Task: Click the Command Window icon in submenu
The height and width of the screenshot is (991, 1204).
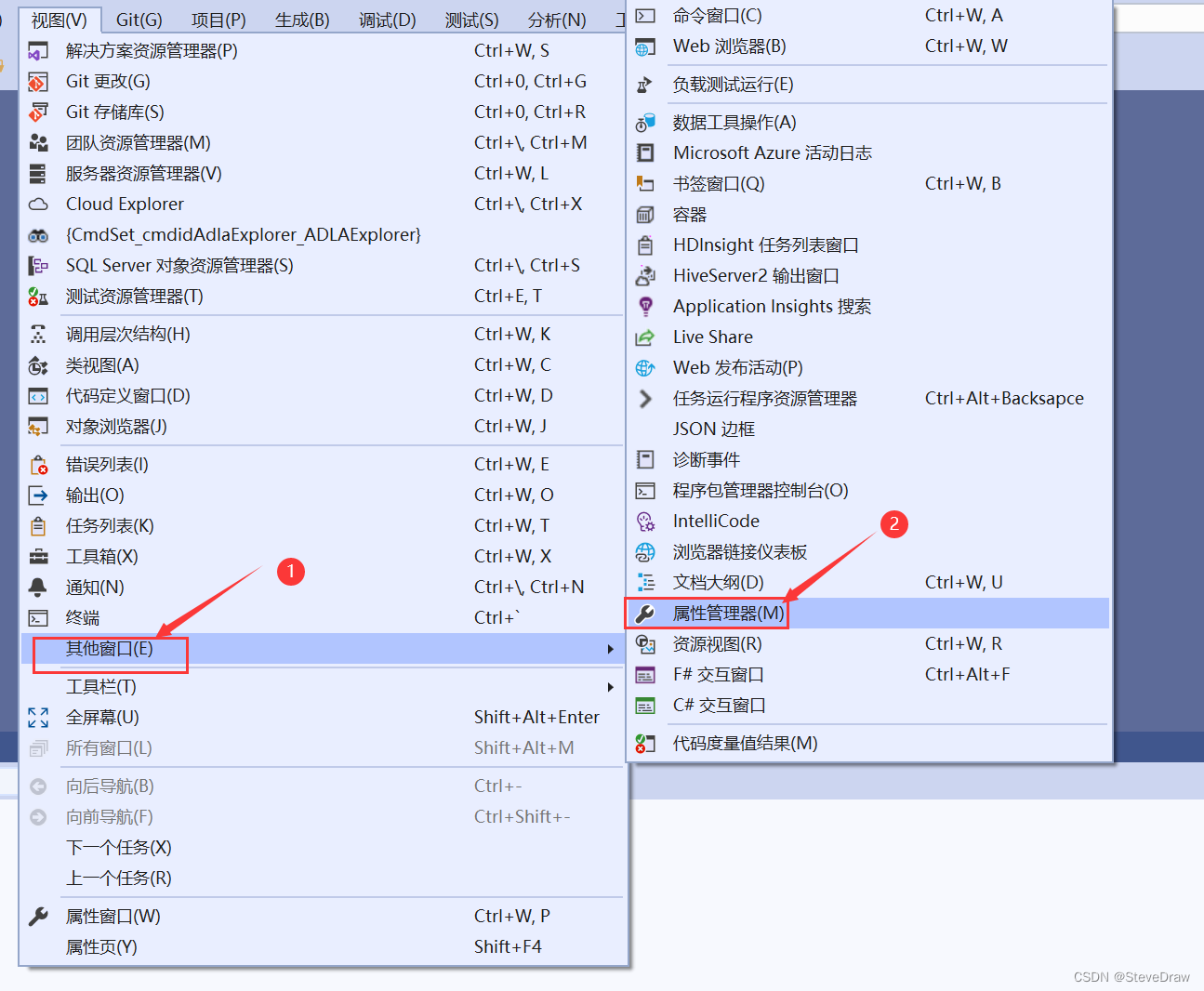Action: coord(645,16)
